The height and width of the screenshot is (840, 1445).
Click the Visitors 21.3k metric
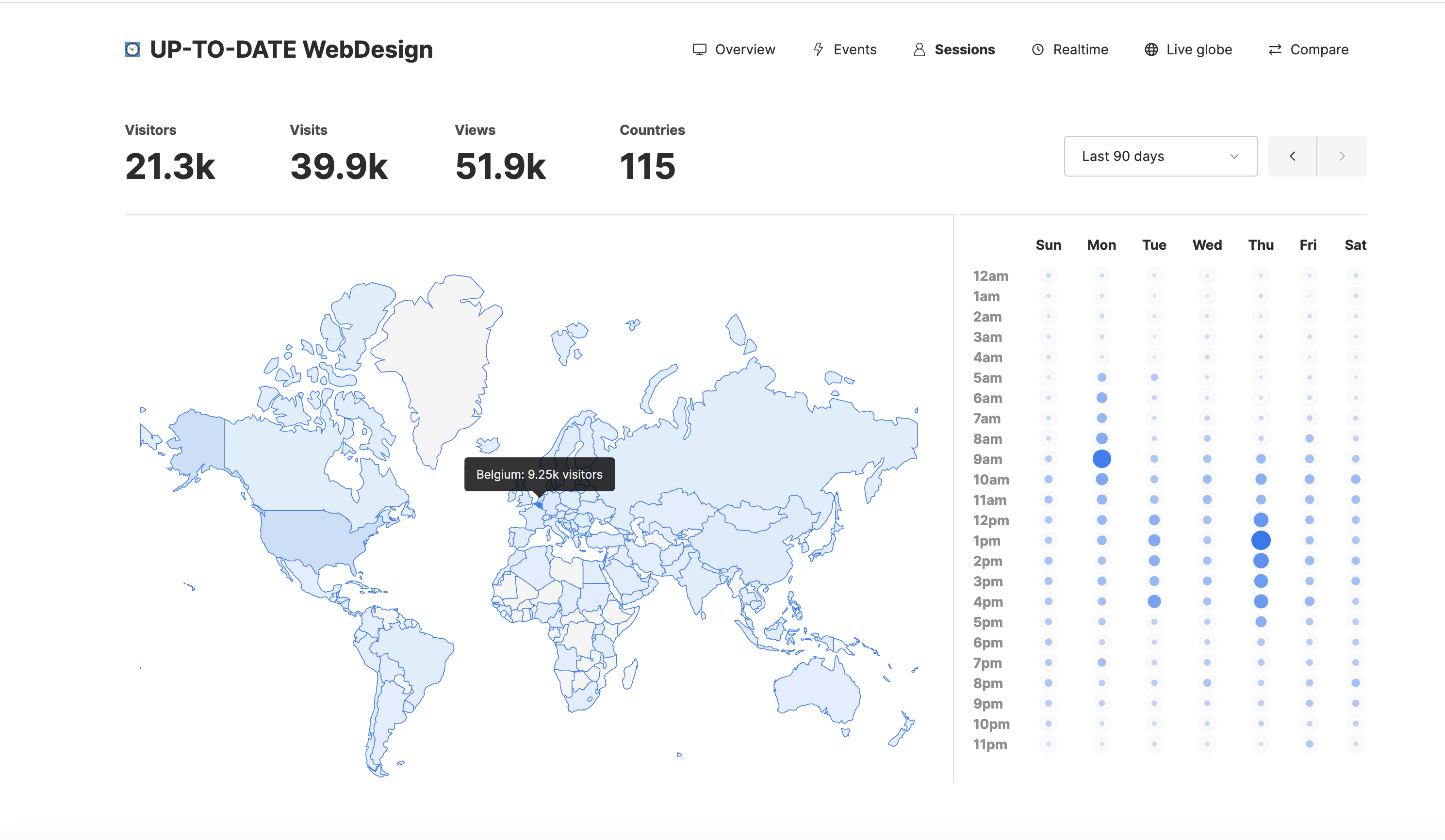(170, 153)
